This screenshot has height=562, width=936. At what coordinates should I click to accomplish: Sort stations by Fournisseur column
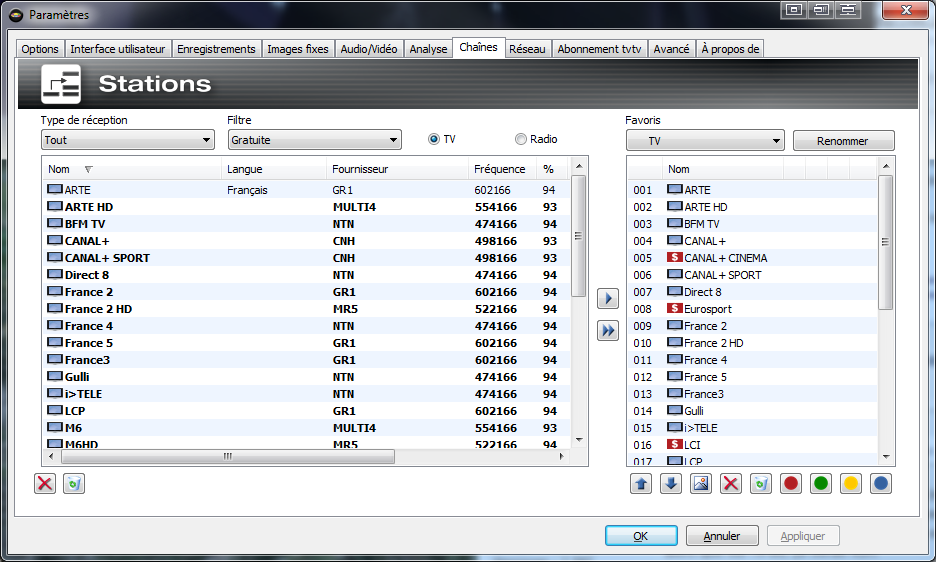pyautogui.click(x=397, y=169)
